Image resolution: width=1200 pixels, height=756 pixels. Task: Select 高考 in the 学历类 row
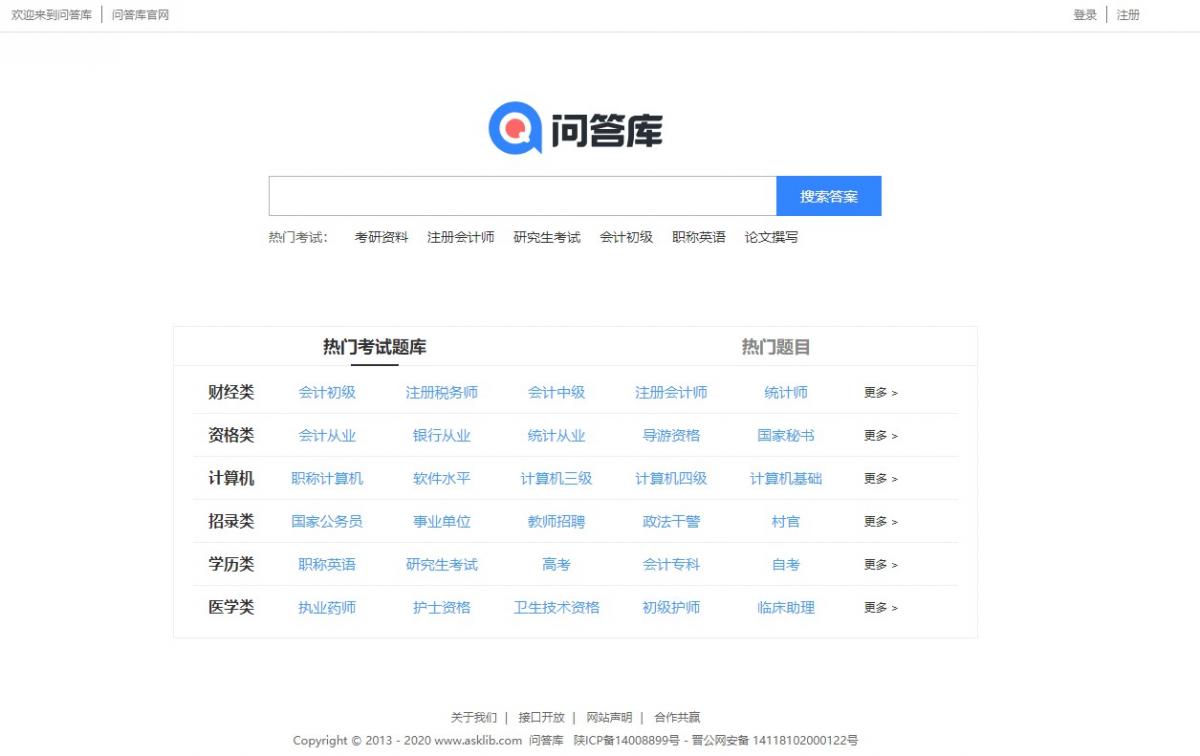(556, 565)
